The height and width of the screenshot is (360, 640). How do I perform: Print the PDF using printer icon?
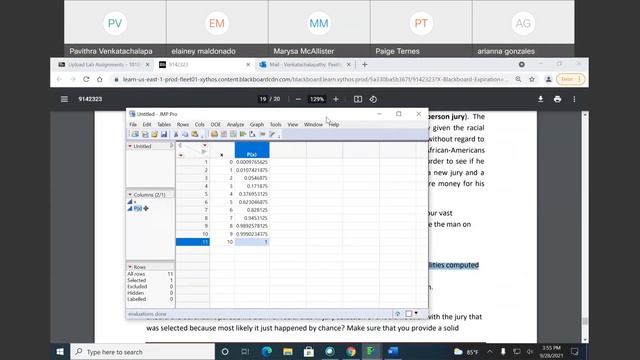pos(557,99)
